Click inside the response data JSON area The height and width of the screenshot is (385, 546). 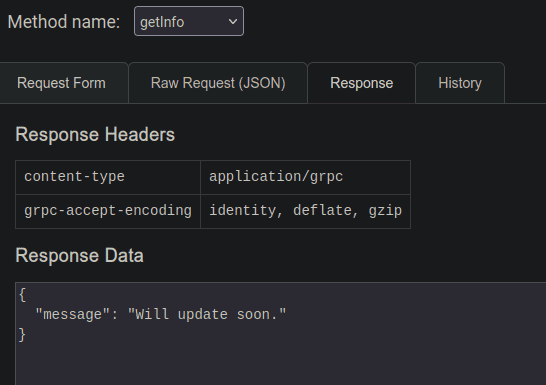click(281, 334)
